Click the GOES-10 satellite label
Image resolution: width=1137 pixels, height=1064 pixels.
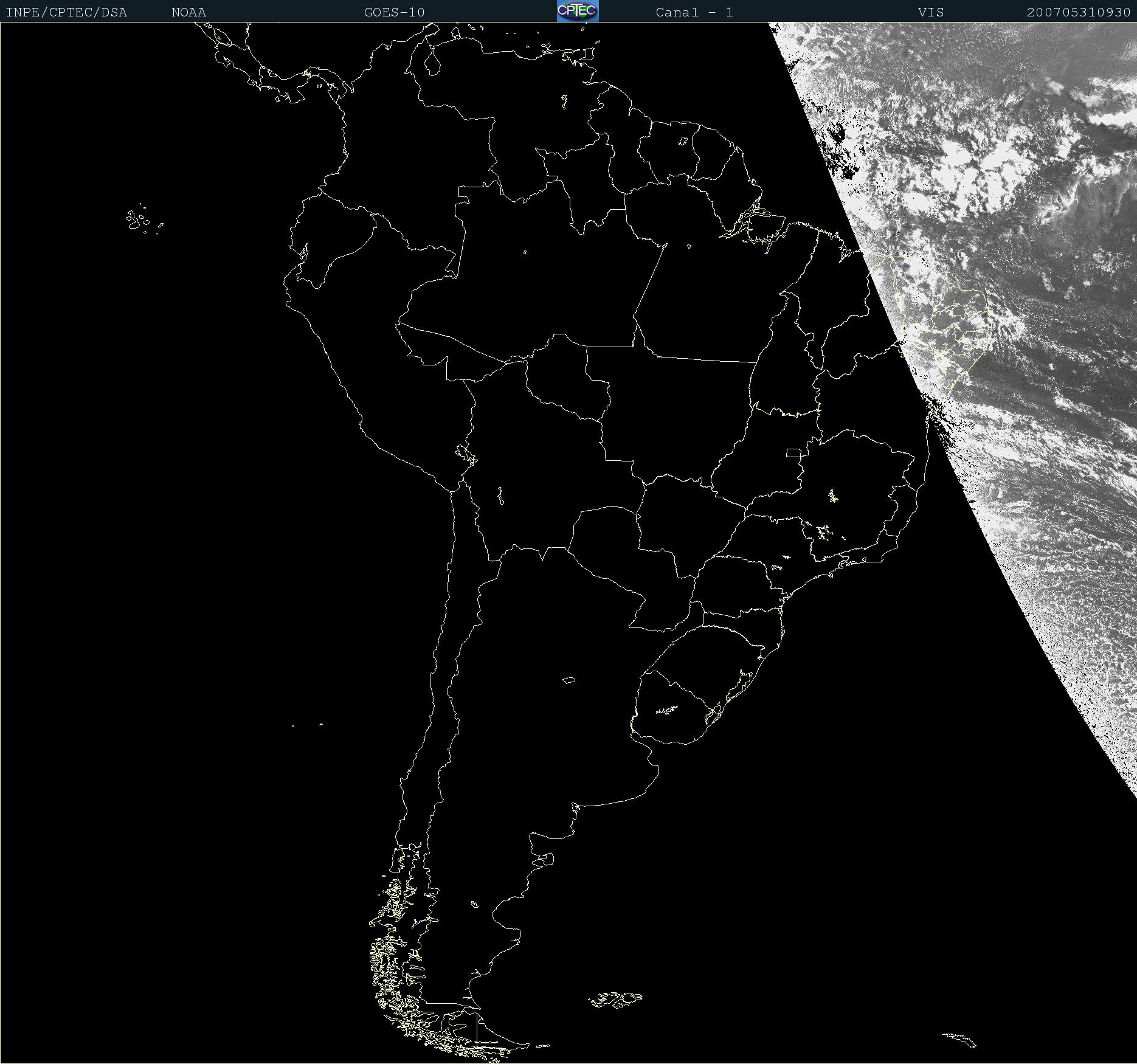(x=395, y=12)
